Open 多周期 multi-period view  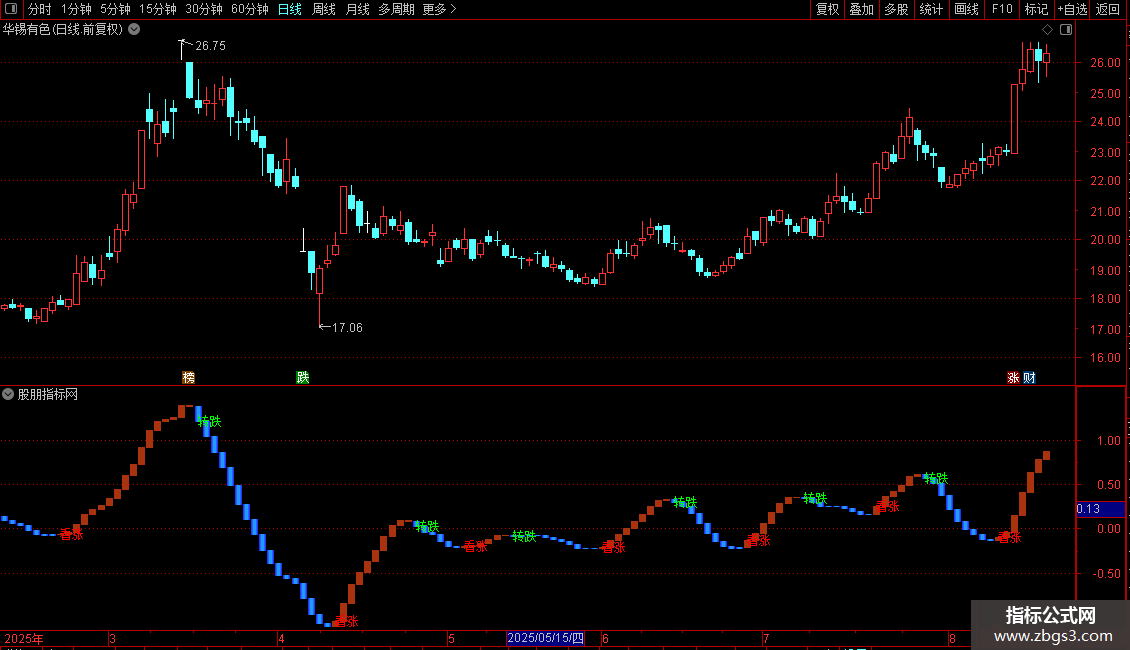click(396, 9)
